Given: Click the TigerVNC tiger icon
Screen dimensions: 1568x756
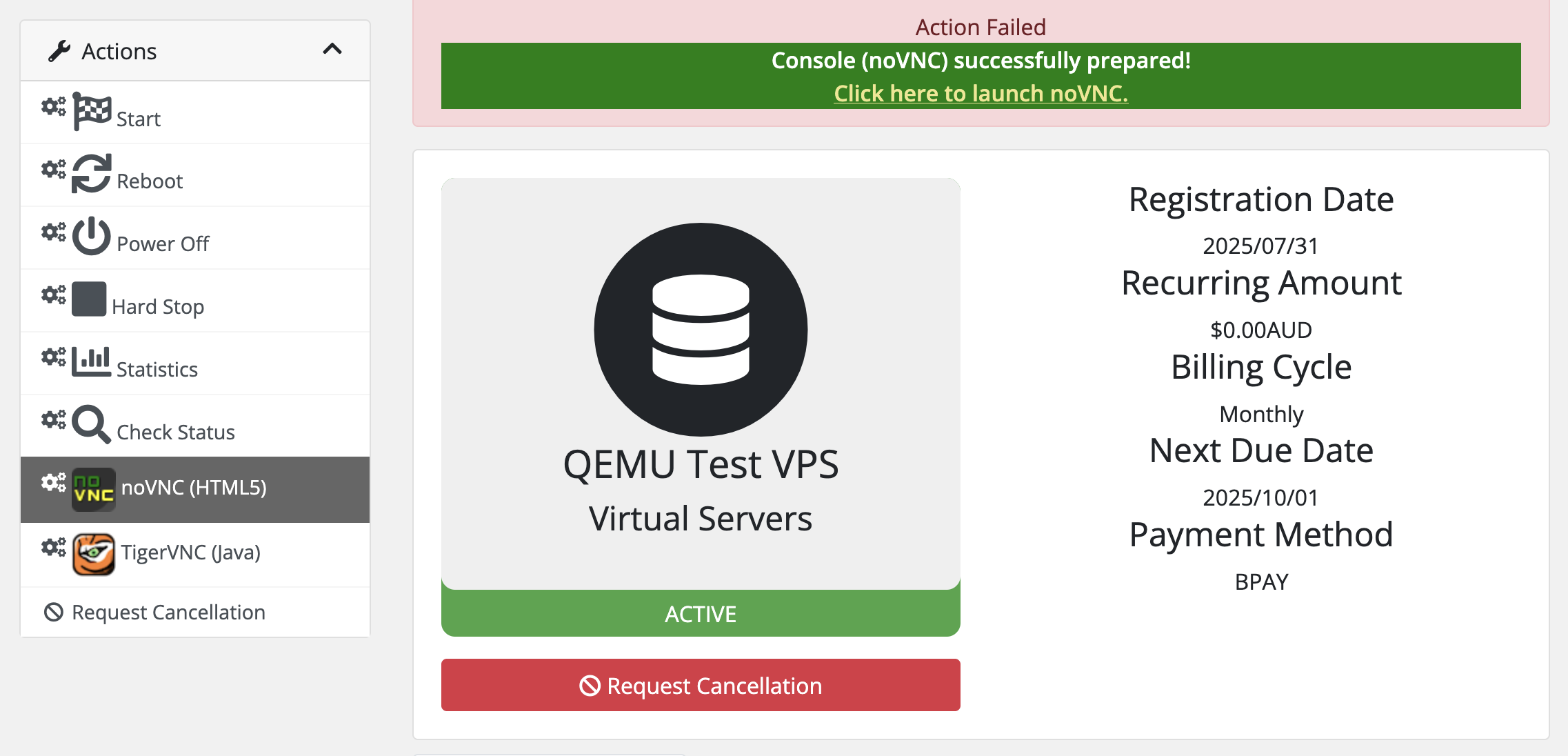Looking at the screenshot, I should pyautogui.click(x=94, y=554).
